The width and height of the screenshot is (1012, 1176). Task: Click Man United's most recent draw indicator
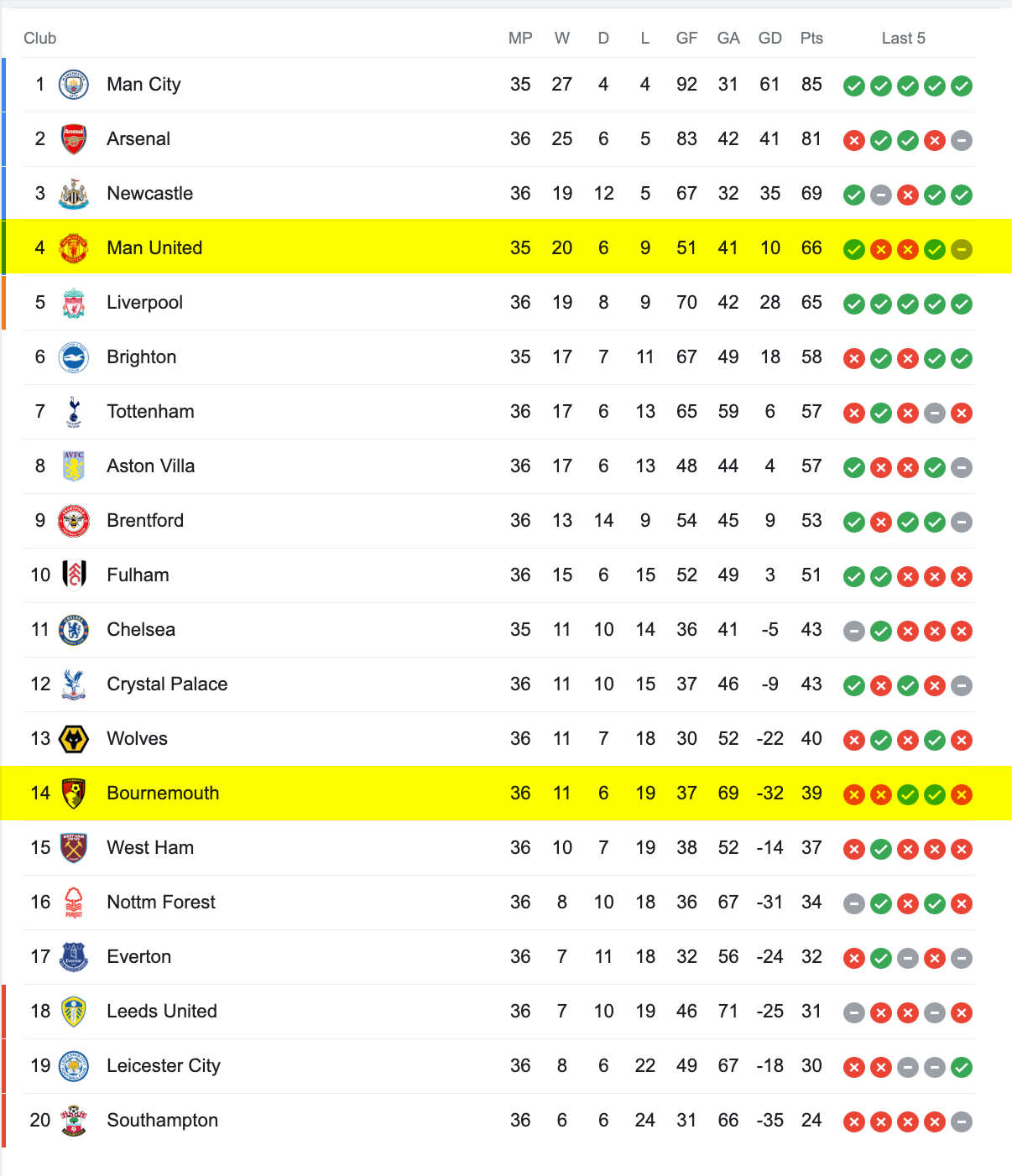click(x=962, y=249)
